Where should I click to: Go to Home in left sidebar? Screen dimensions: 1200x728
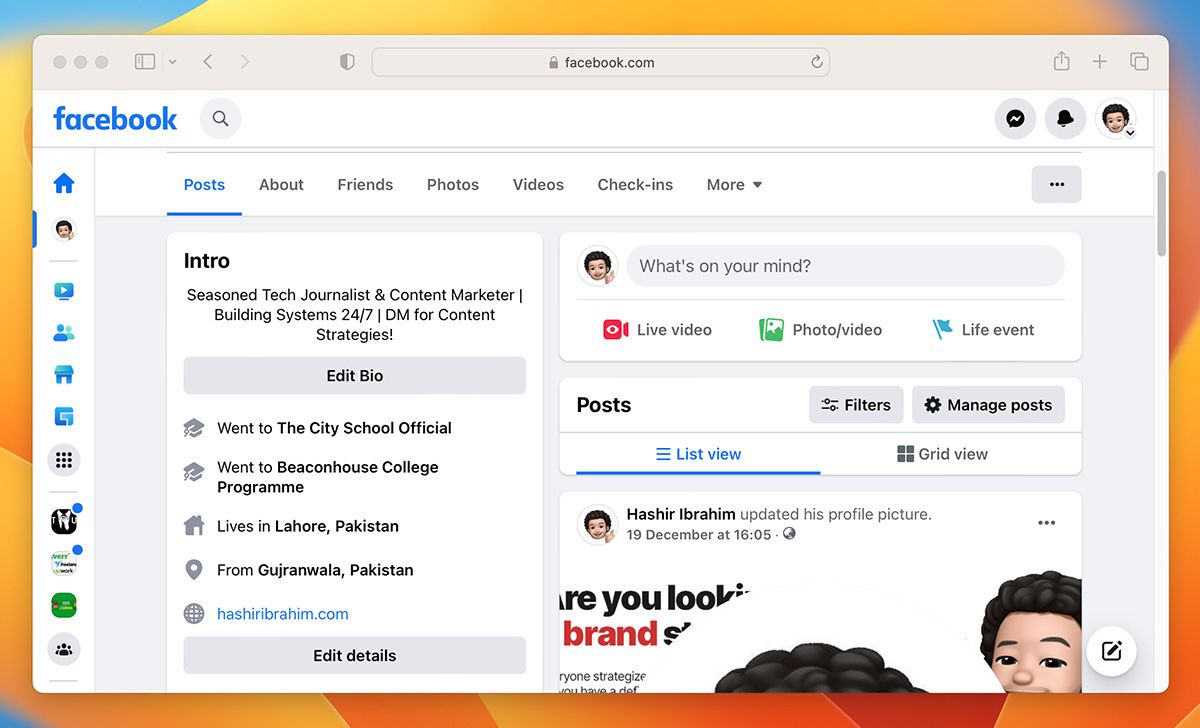tap(64, 183)
